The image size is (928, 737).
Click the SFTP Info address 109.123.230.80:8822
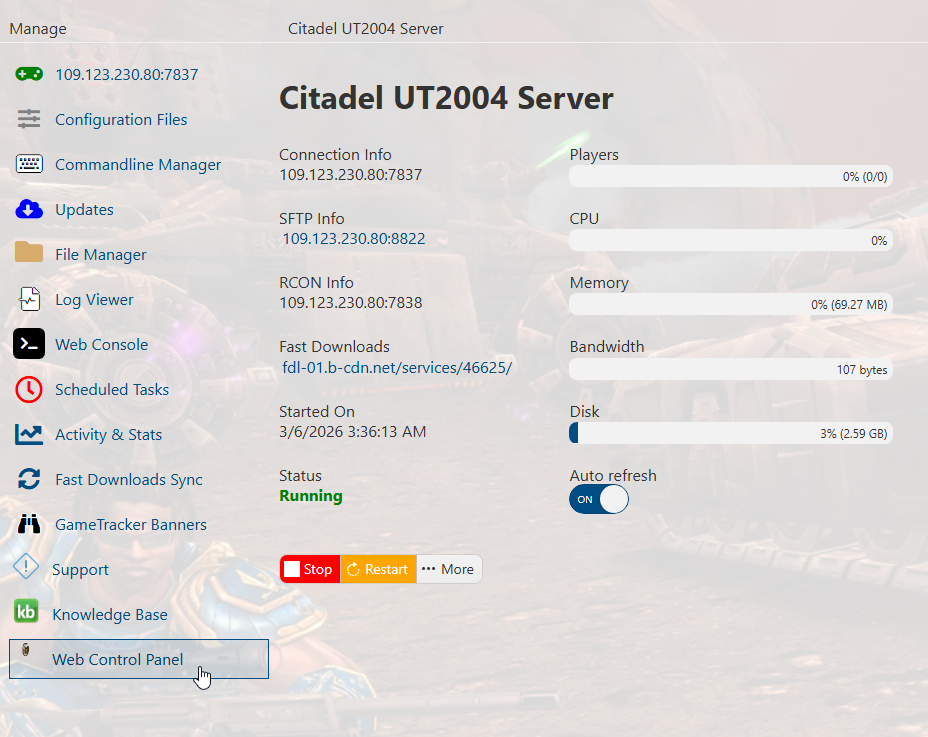[x=353, y=239]
